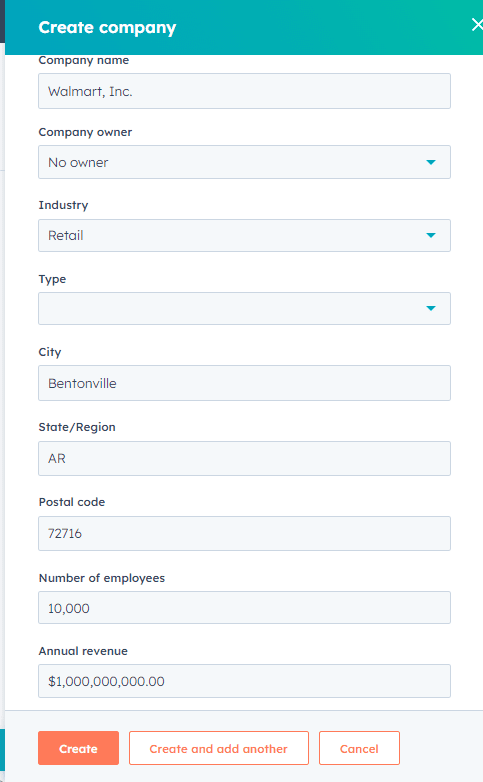The height and width of the screenshot is (782, 483).
Task: Click the Annual revenue input field
Action: (244, 681)
